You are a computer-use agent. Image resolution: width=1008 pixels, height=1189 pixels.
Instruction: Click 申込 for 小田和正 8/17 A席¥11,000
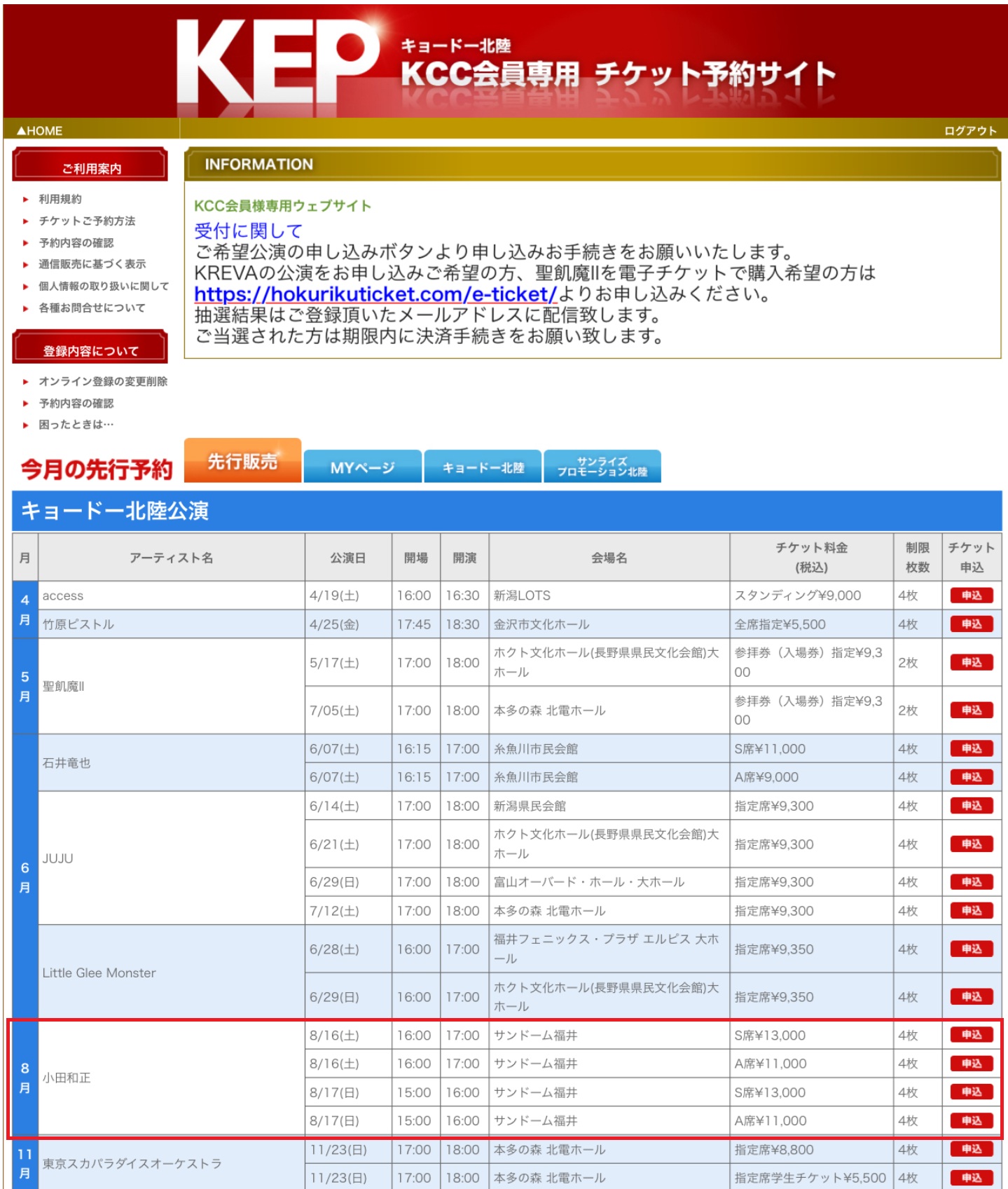coord(972,1121)
